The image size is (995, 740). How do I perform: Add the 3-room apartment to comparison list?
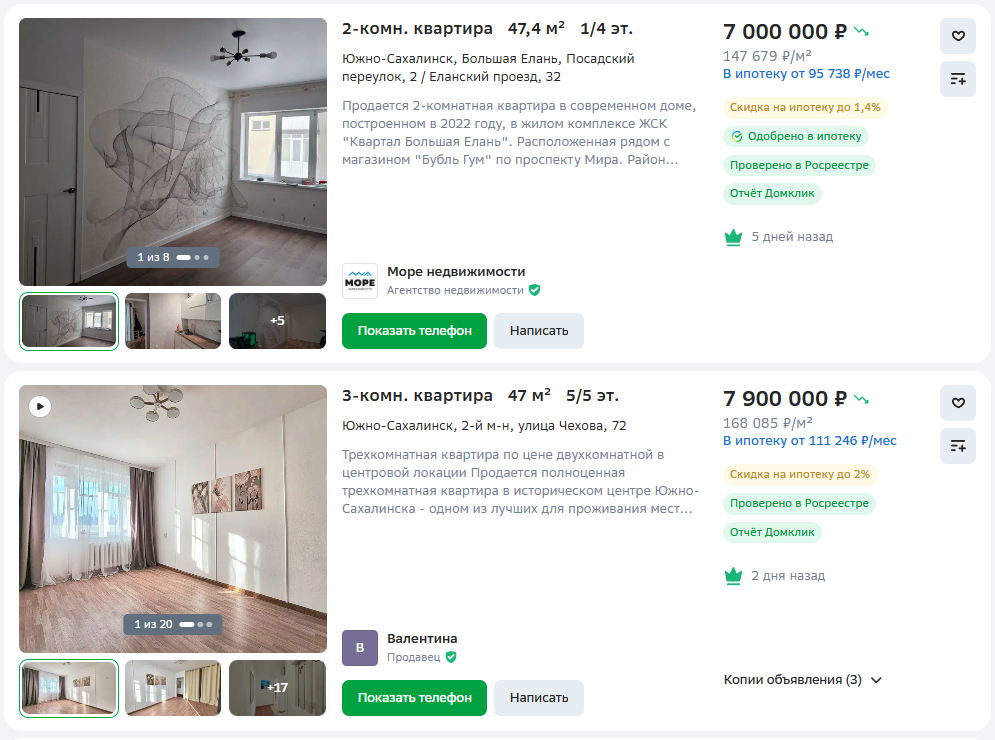click(957, 446)
